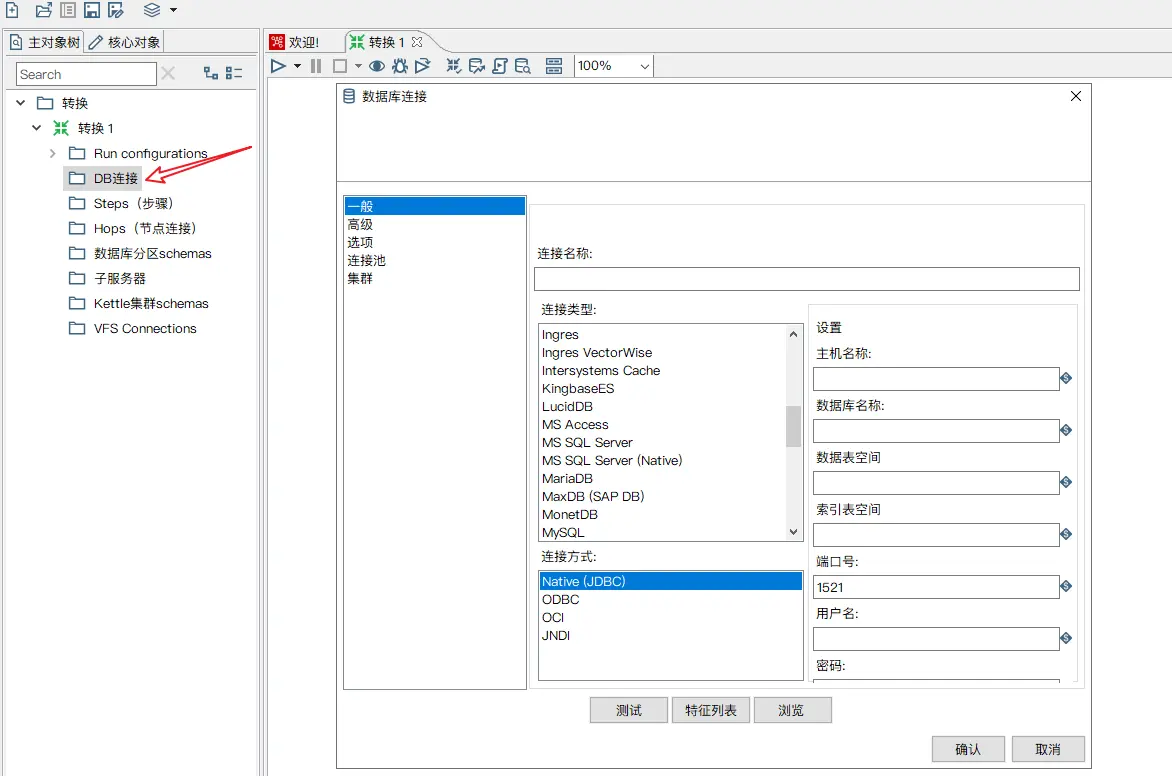Click the expand all tree icon
This screenshot has height=776, width=1172.
pyautogui.click(x=210, y=73)
